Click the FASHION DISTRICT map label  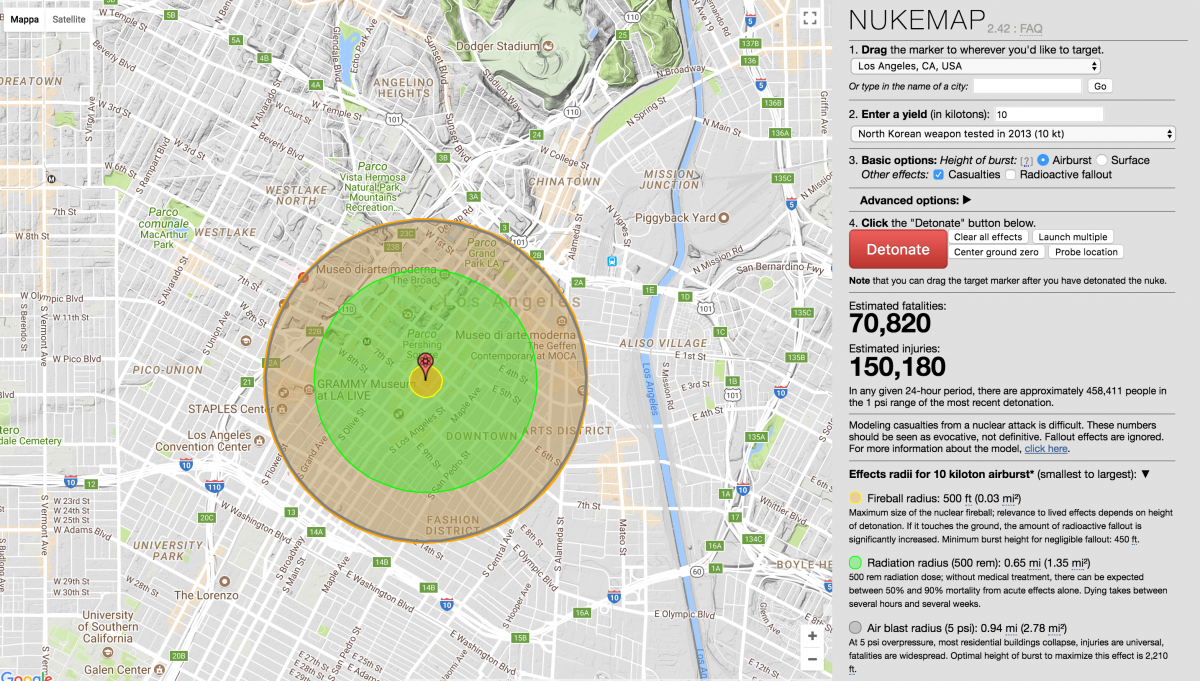[x=453, y=525]
